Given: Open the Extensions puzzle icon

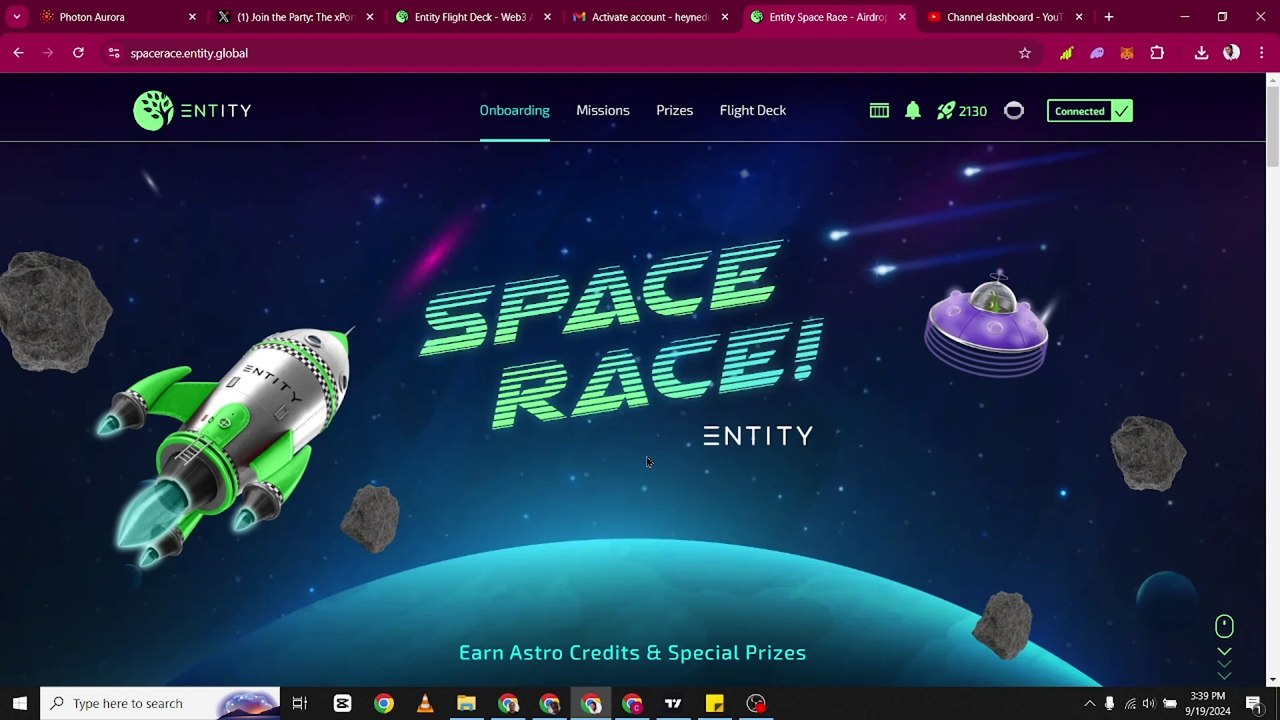Looking at the screenshot, I should 1157,53.
